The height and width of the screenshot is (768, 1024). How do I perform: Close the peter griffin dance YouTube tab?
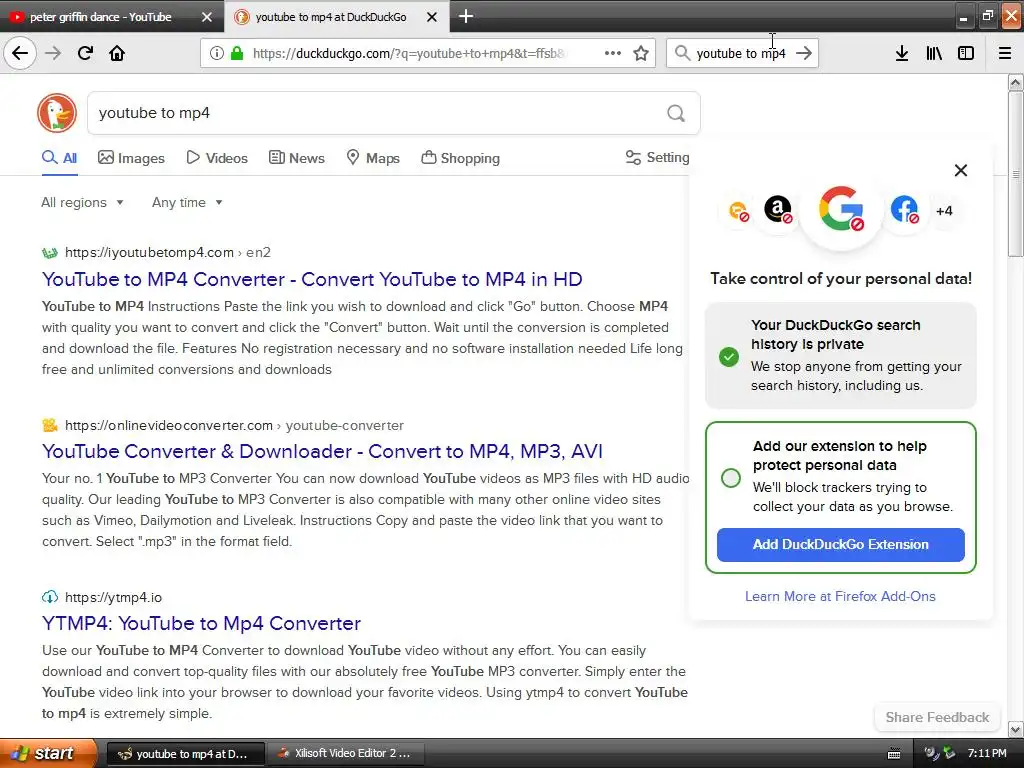206,17
